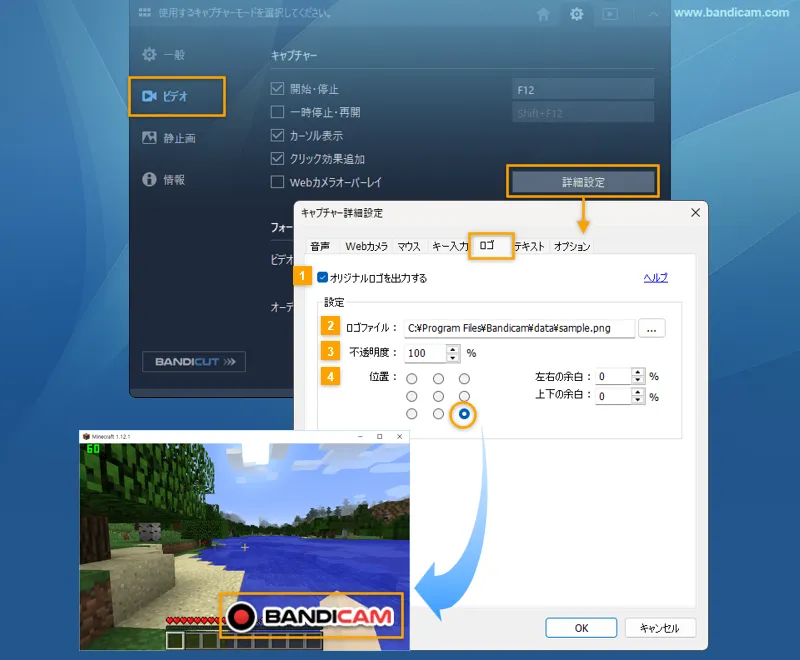Viewport: 800px width, 660px height.
Task: Switch to the キー入力 tab
Action: click(449, 246)
